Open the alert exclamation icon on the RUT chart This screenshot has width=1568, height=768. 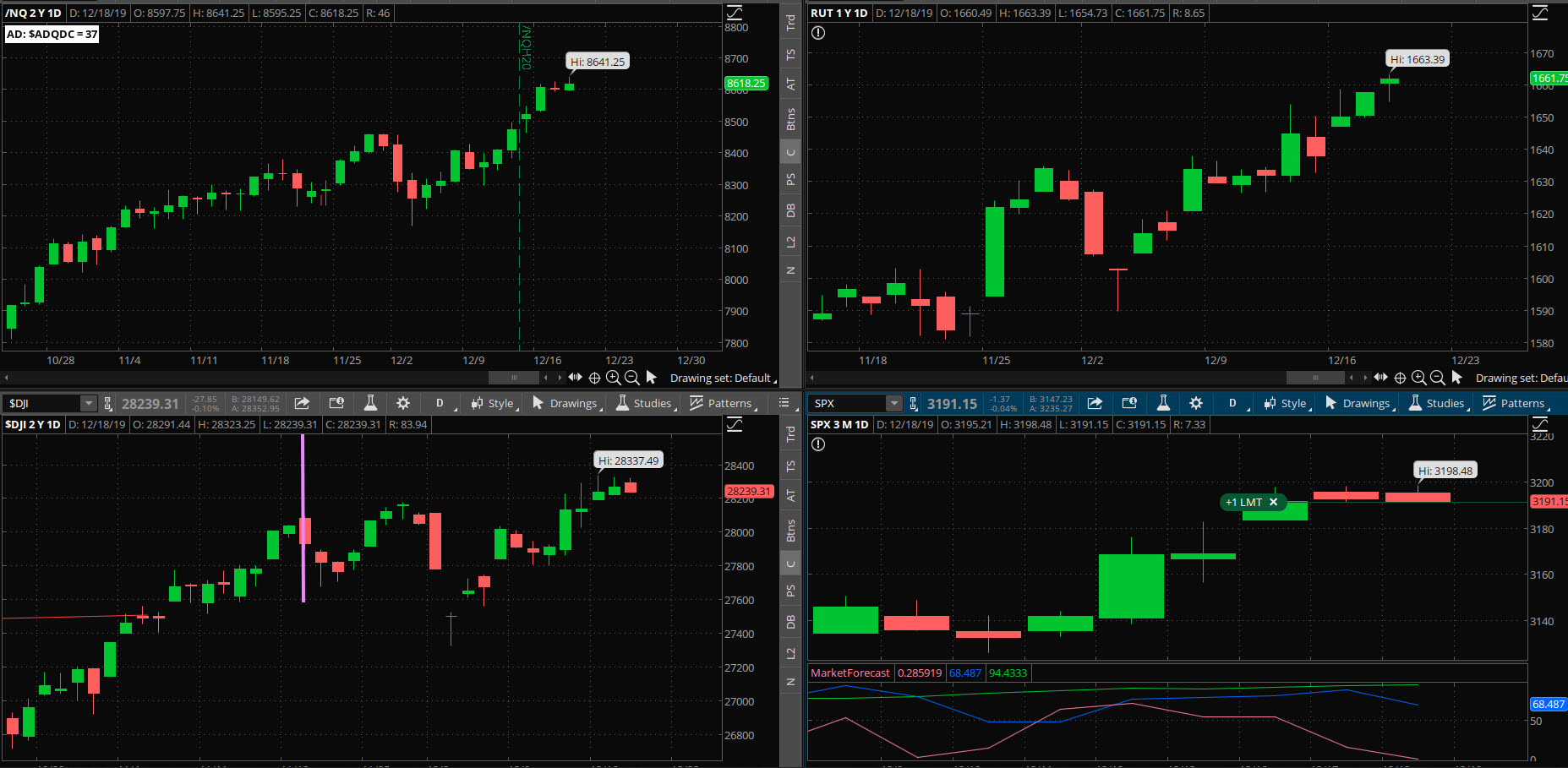(x=818, y=33)
